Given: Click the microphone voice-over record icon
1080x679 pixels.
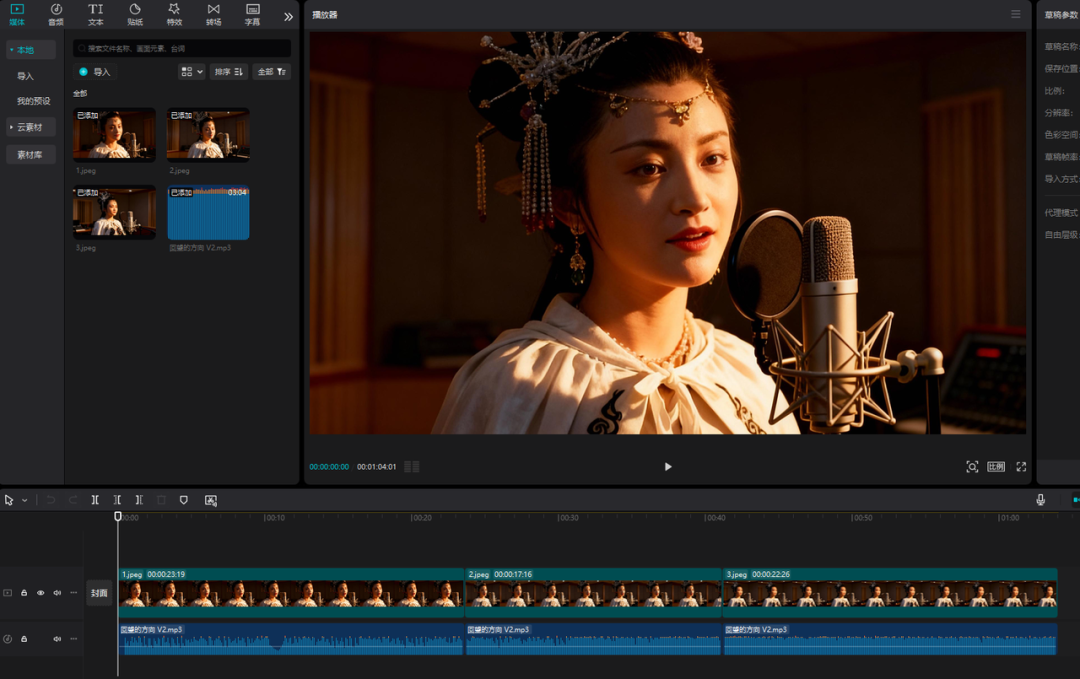Looking at the screenshot, I should (x=1040, y=500).
